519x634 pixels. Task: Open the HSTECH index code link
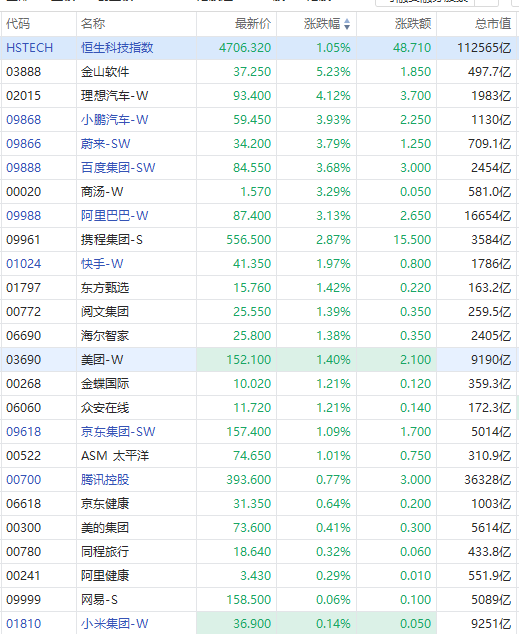(30, 48)
